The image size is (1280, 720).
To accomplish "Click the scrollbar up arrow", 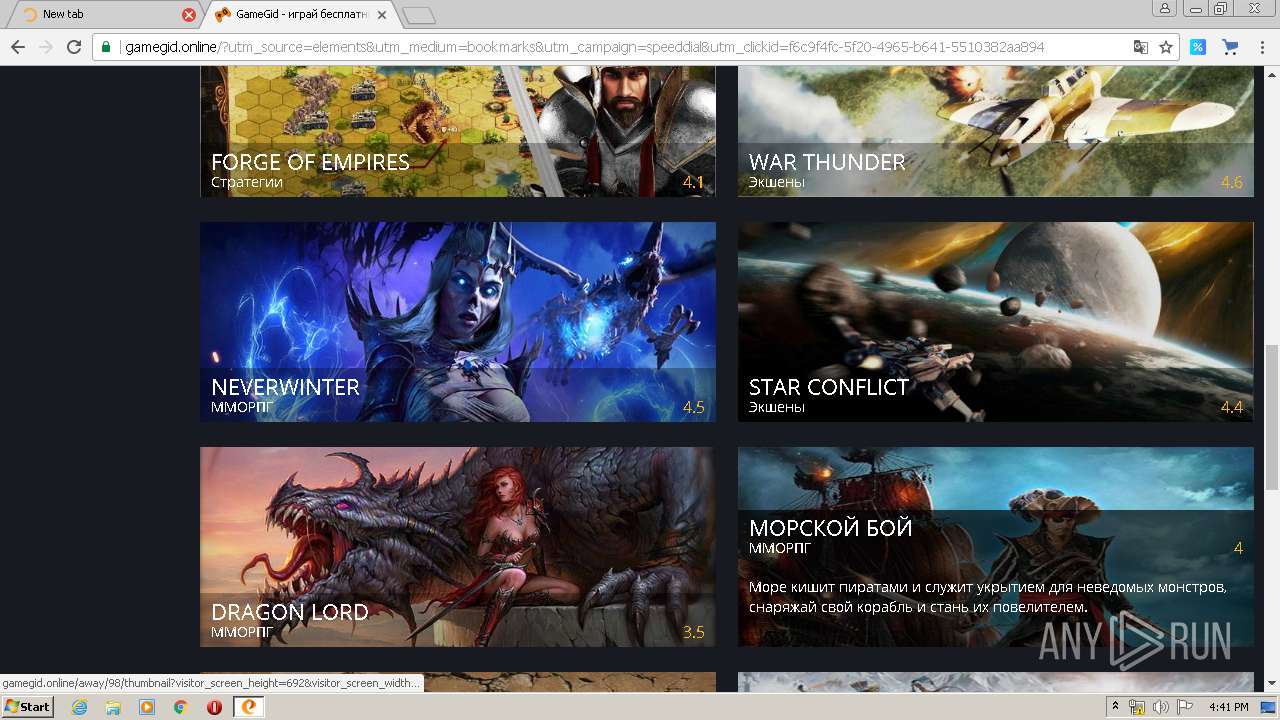I will (x=1271, y=74).
